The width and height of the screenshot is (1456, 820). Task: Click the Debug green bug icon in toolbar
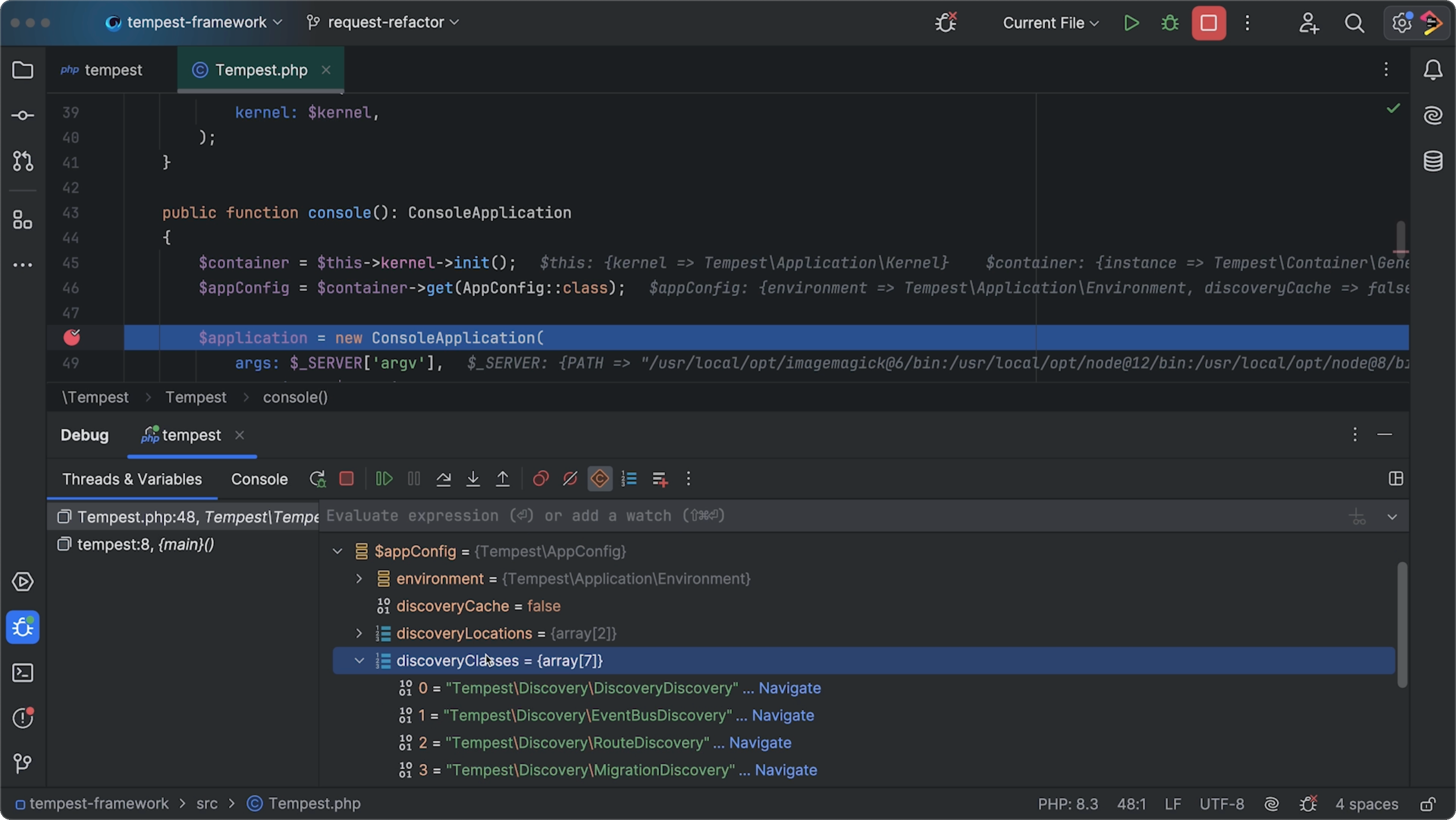coord(1169,23)
